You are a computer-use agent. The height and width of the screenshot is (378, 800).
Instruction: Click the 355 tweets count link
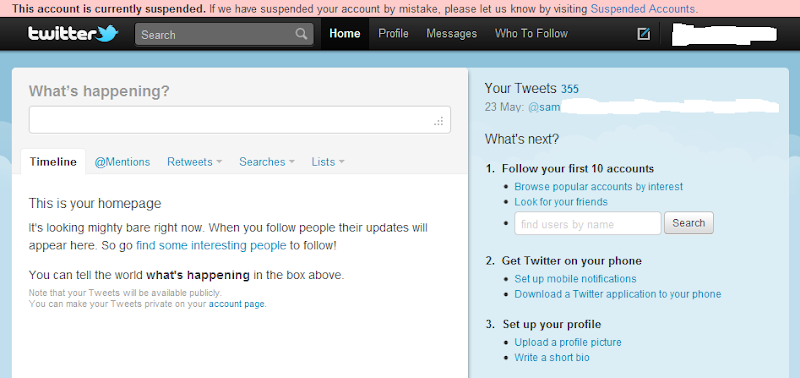click(570, 89)
